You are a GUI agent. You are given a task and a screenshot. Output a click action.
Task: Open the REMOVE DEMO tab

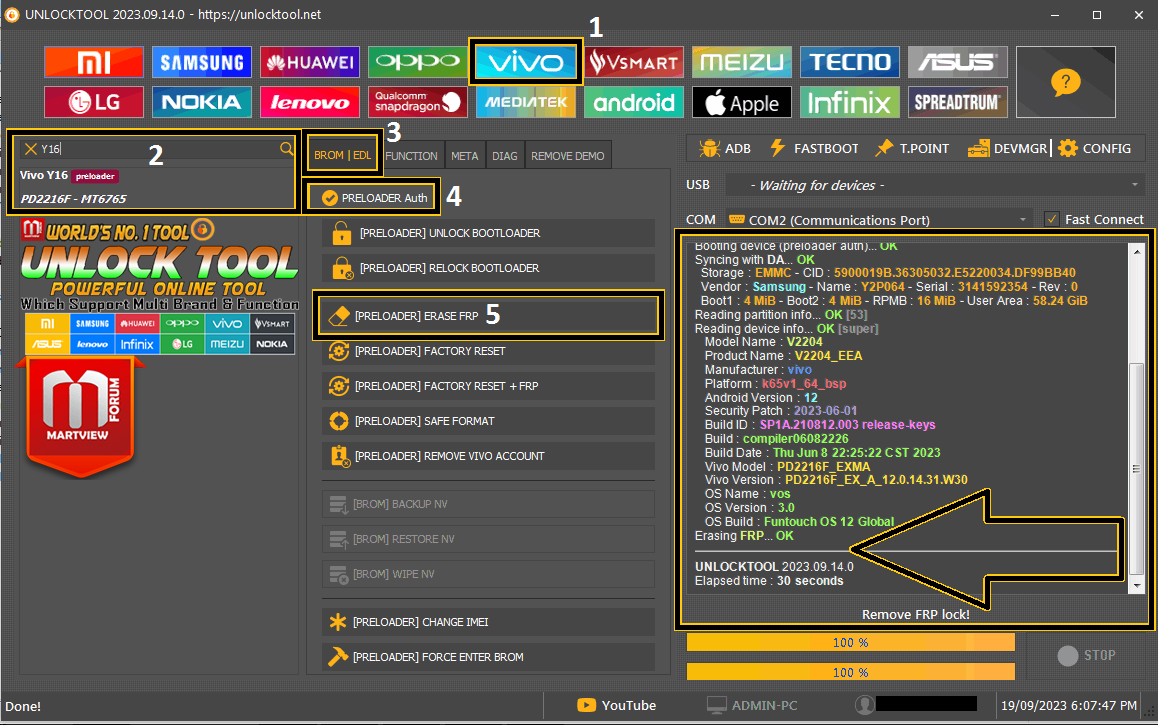tap(567, 156)
